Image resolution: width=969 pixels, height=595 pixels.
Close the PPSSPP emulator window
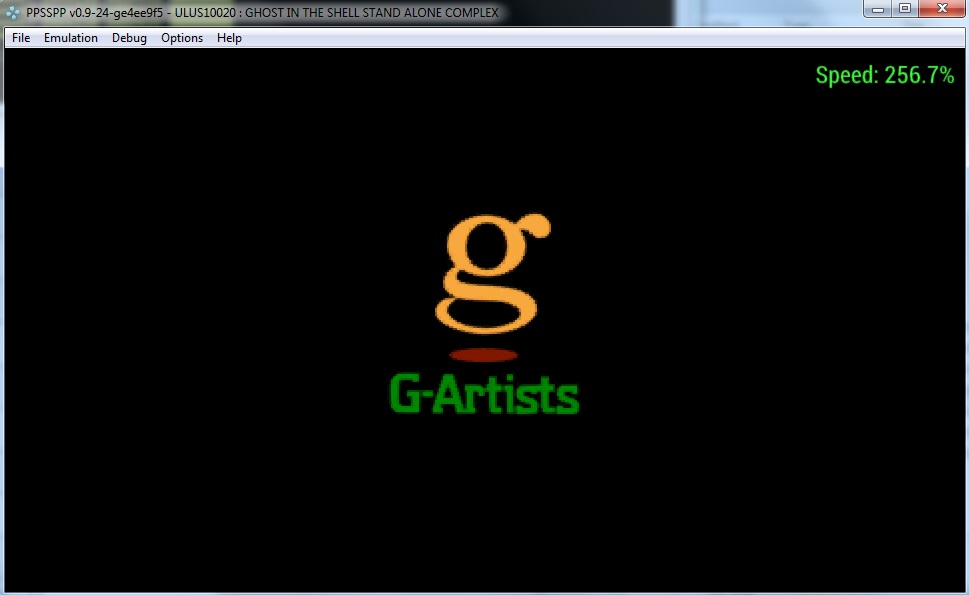click(941, 9)
